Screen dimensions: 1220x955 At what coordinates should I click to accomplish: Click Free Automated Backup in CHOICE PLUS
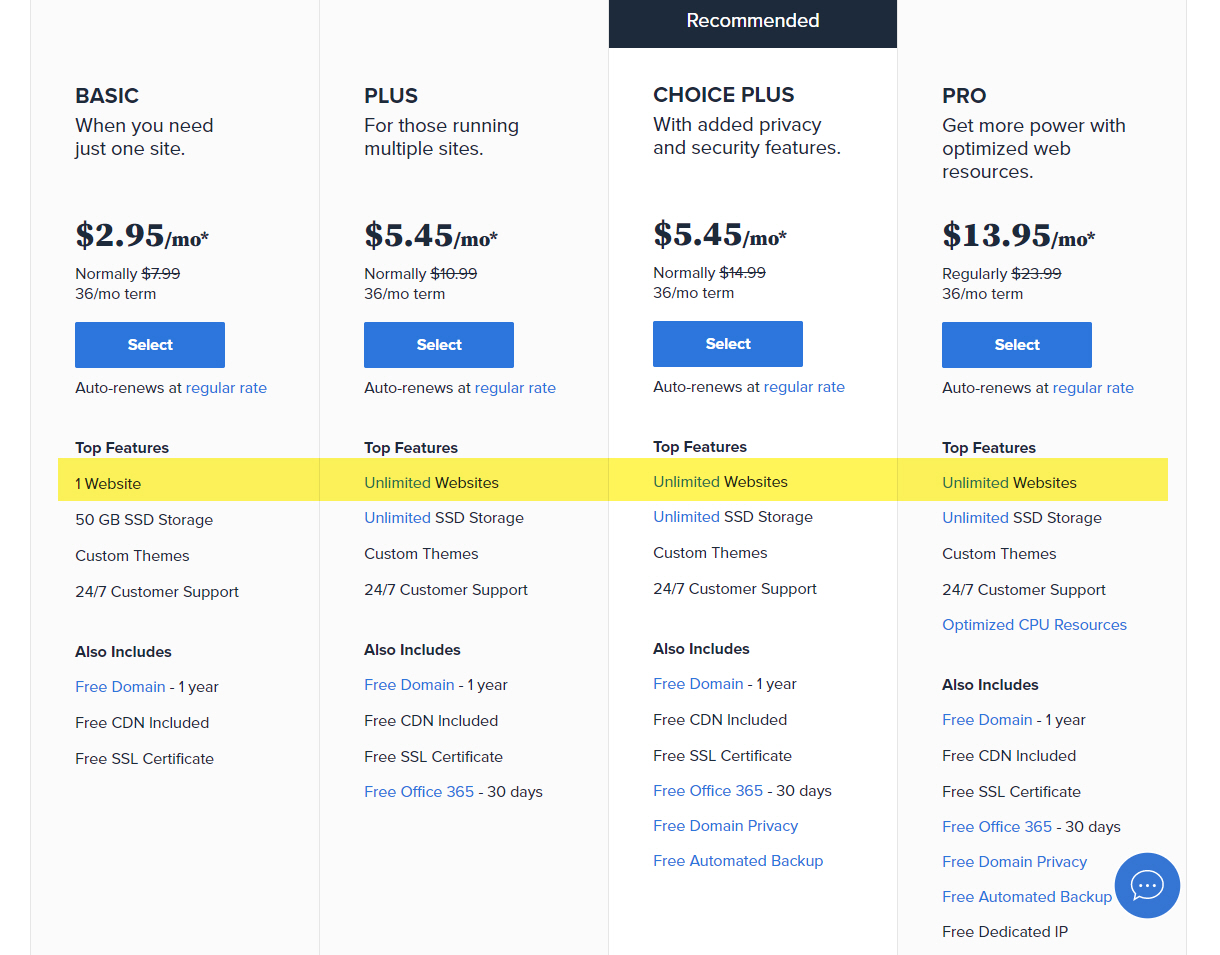(x=738, y=861)
